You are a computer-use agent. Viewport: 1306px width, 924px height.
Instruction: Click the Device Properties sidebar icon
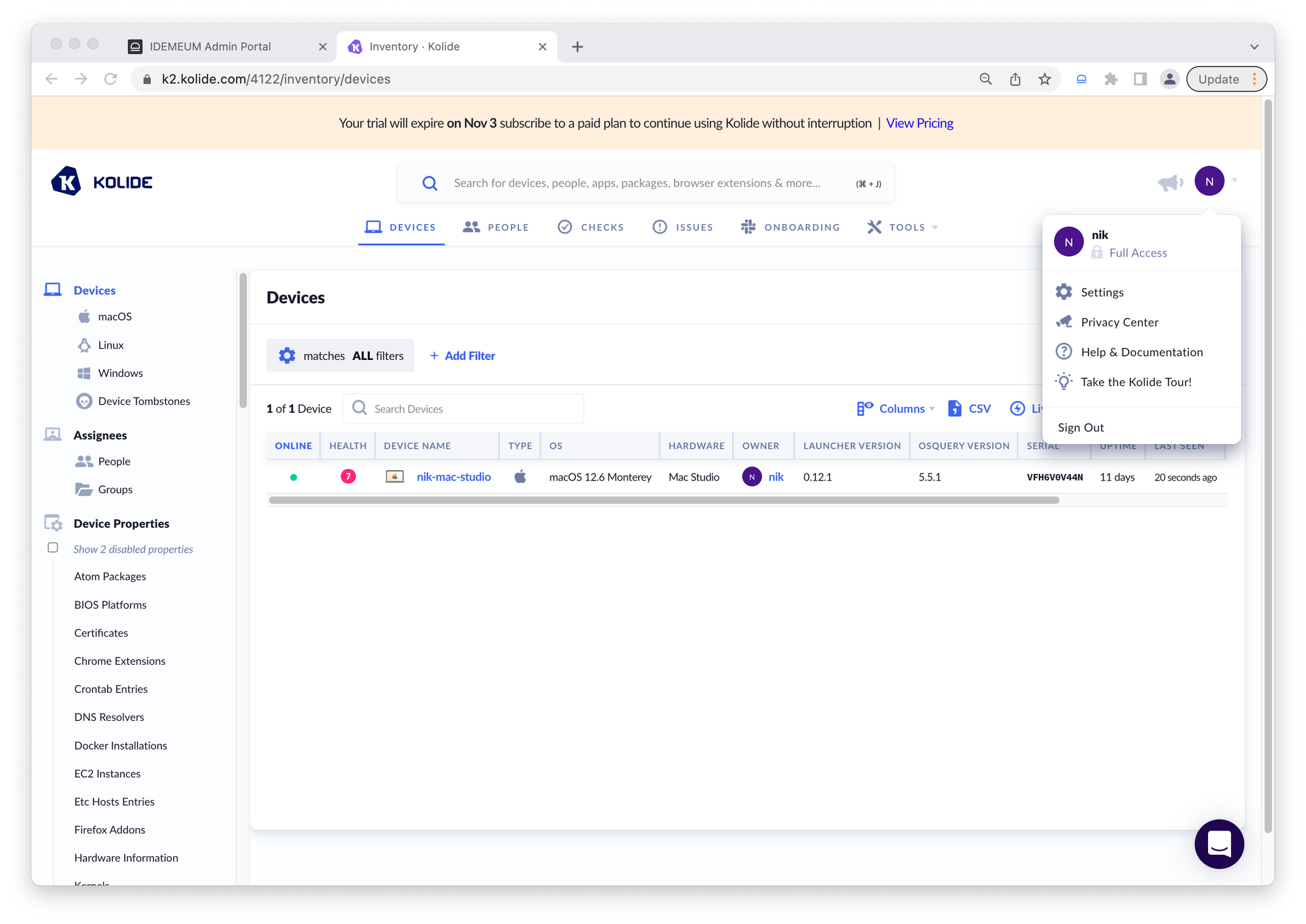coord(54,523)
